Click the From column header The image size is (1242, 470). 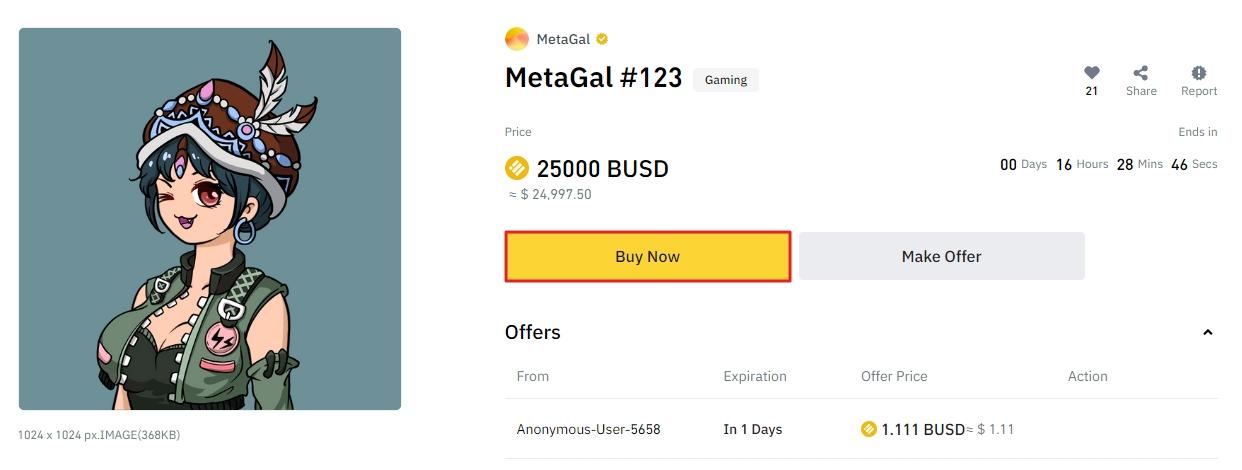point(533,376)
